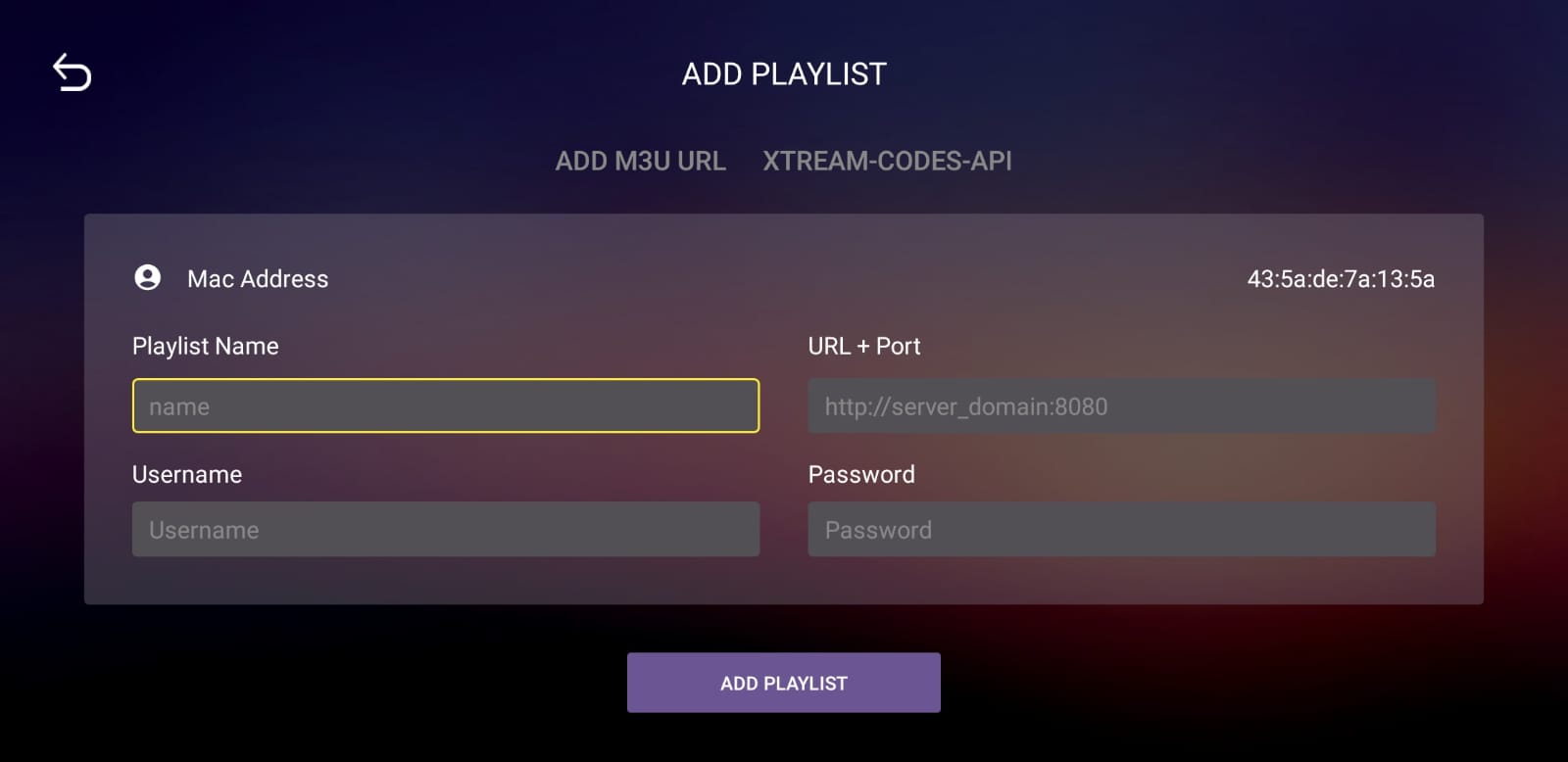This screenshot has width=1568, height=762.
Task: Select the Password entry field
Action: [x=1120, y=529]
